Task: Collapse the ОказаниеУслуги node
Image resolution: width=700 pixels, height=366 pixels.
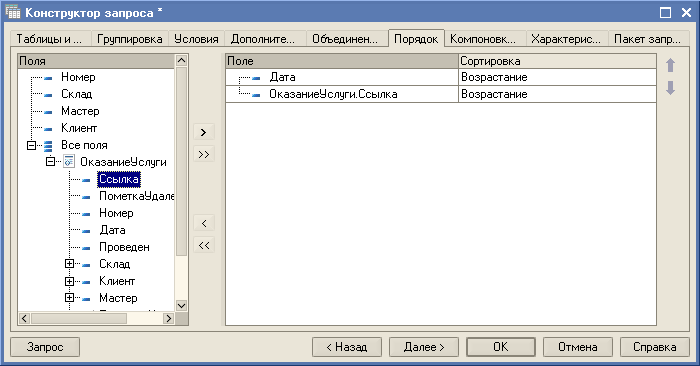Action: [x=50, y=161]
